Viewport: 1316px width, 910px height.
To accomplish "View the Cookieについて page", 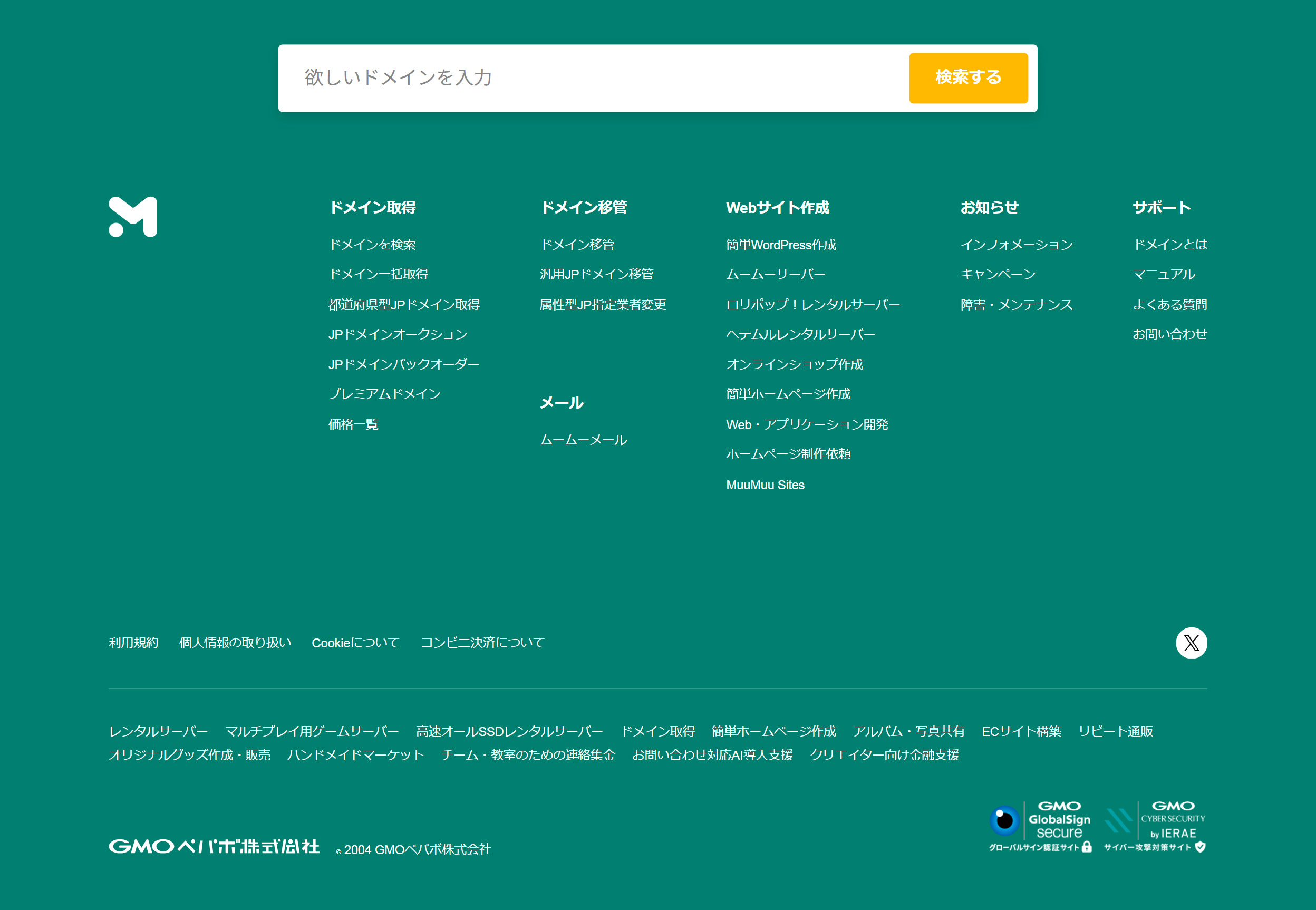I will (x=355, y=643).
